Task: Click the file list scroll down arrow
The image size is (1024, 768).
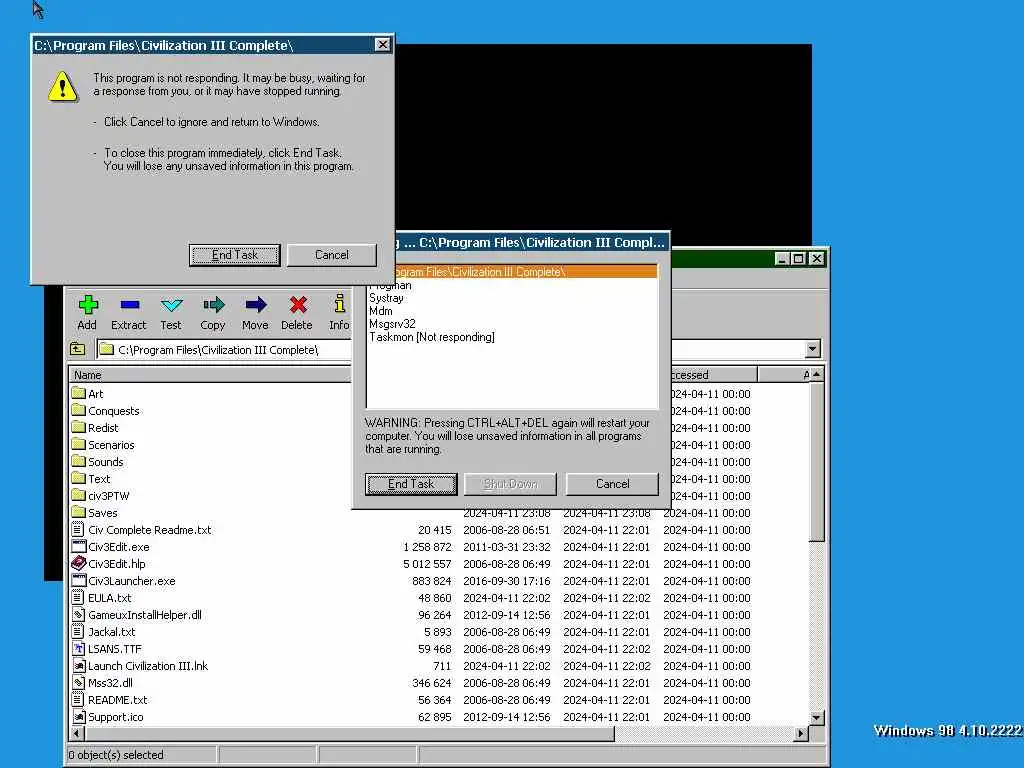Action: 816,718
